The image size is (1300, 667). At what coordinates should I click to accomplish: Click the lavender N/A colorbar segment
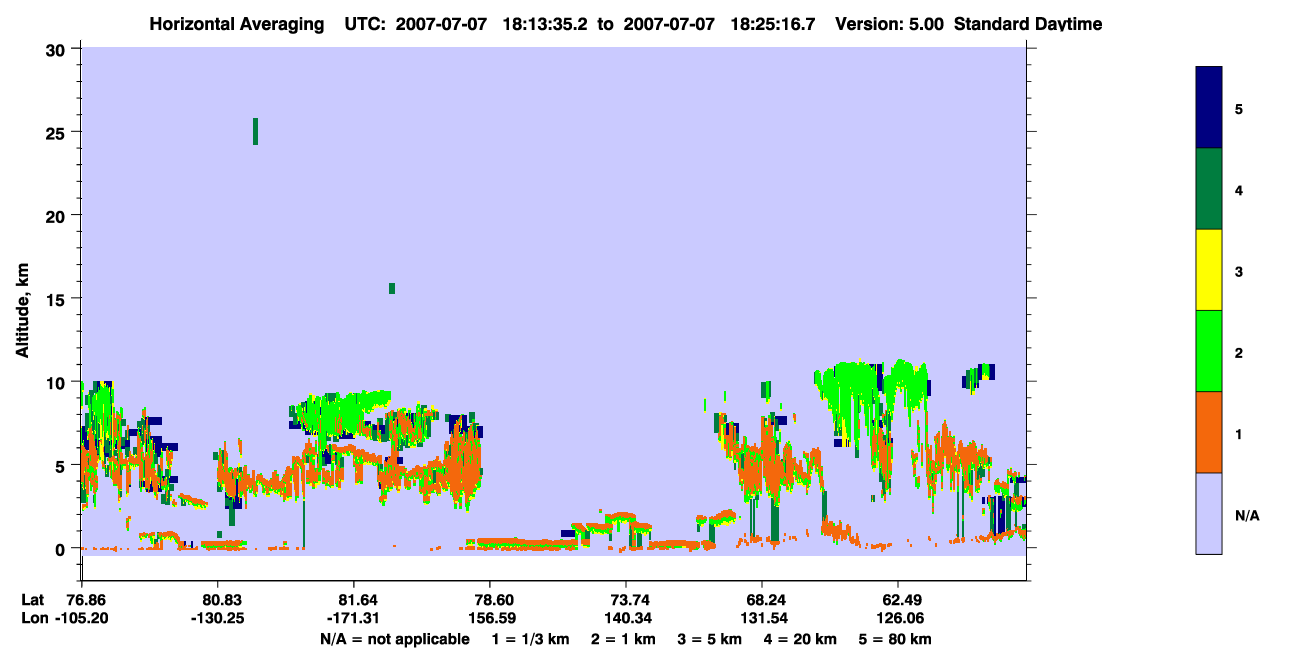1209,513
